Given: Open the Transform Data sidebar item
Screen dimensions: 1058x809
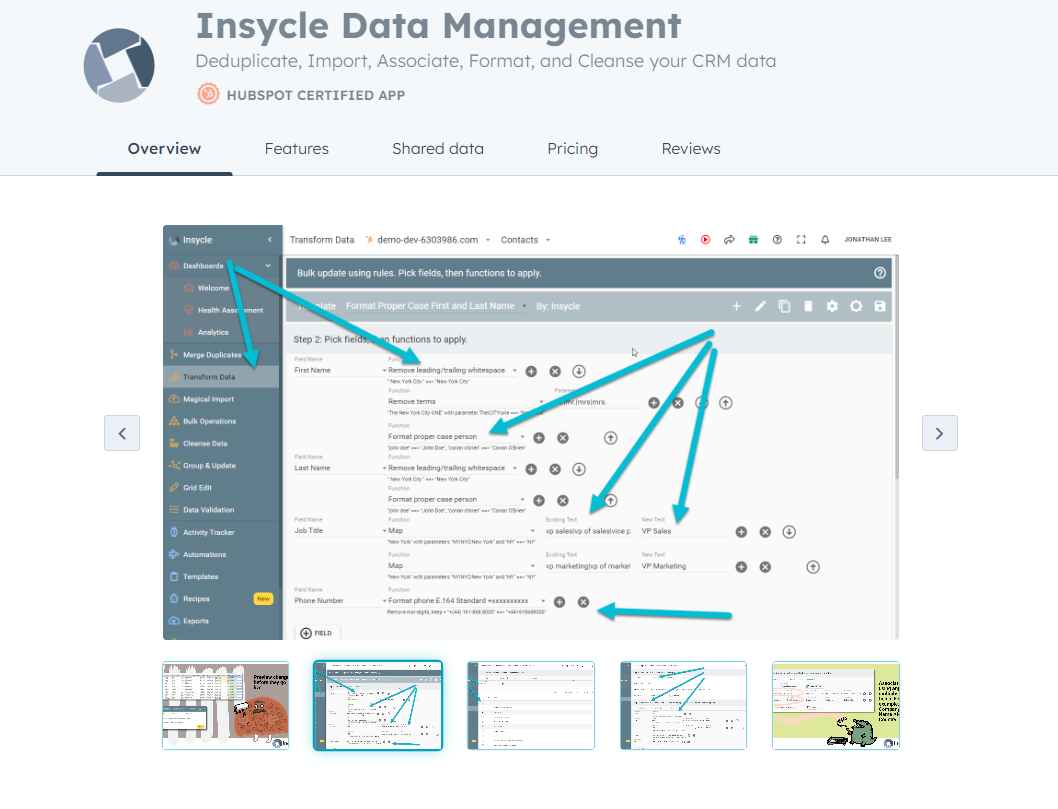Looking at the screenshot, I should [221, 377].
